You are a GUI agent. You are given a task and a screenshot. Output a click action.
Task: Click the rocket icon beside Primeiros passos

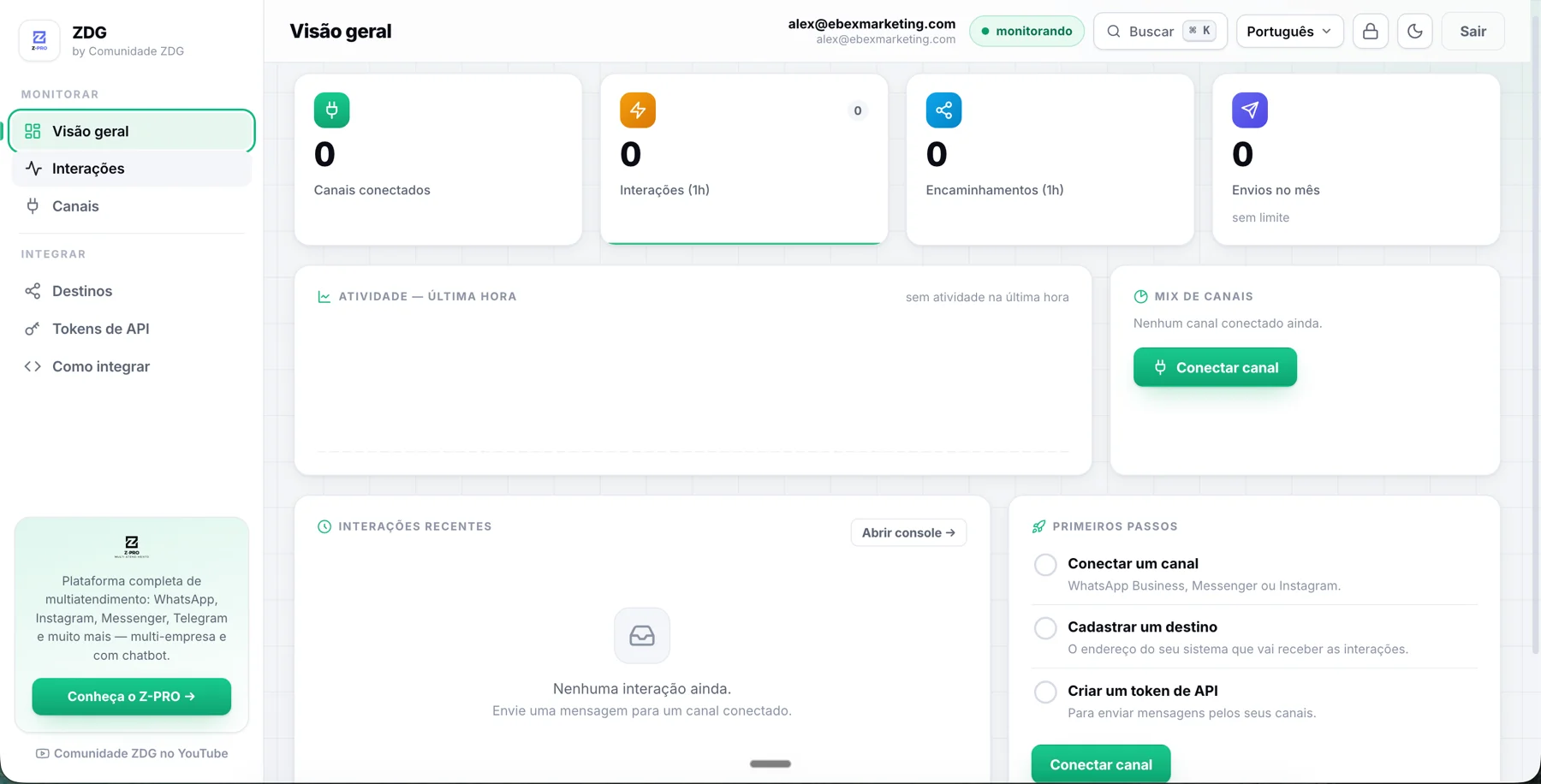(x=1038, y=526)
